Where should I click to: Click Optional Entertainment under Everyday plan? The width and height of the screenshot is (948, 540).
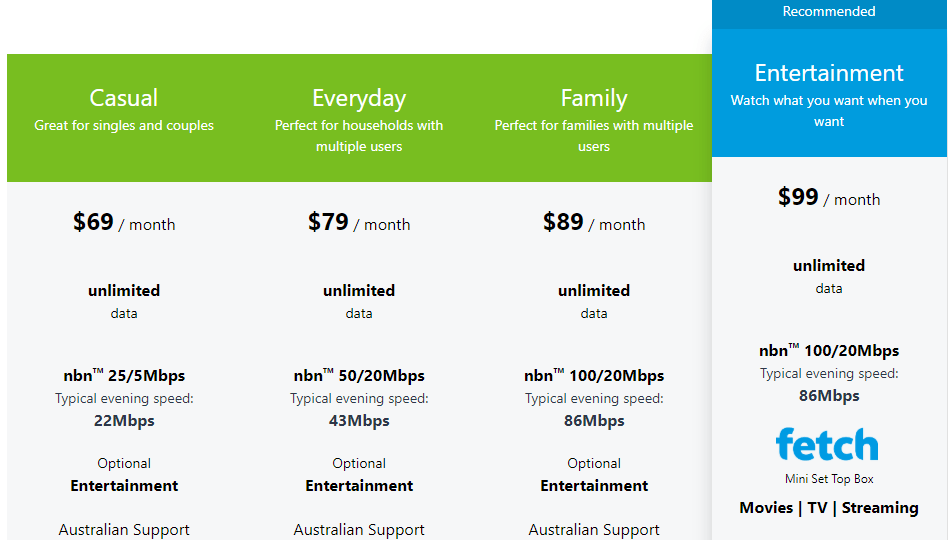click(x=359, y=476)
